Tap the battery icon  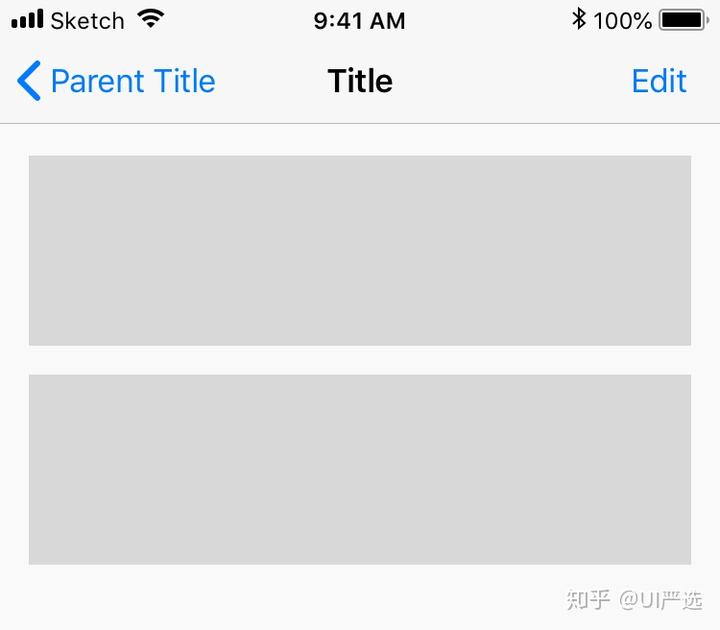click(684, 20)
